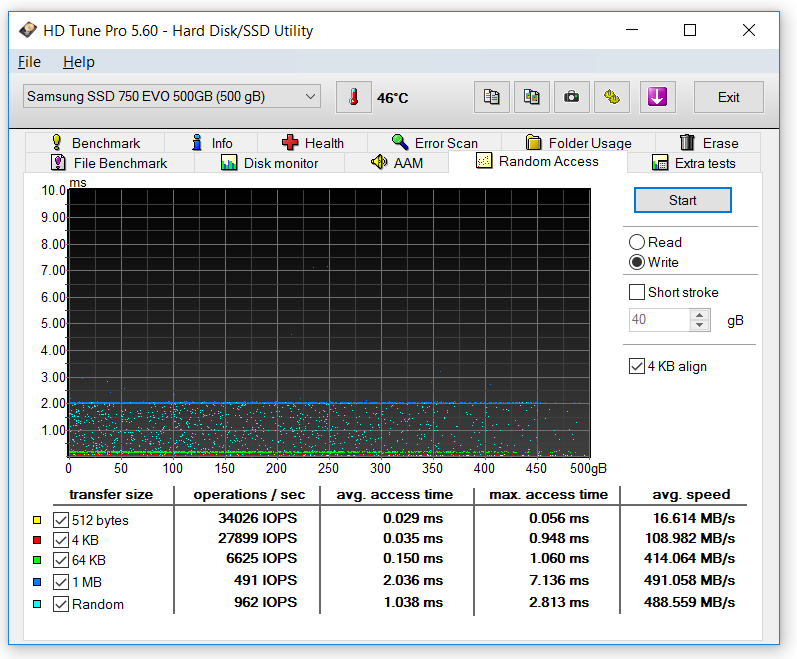The height and width of the screenshot is (659, 797).
Task: Switch to the Error Scan tab
Action: (x=435, y=143)
